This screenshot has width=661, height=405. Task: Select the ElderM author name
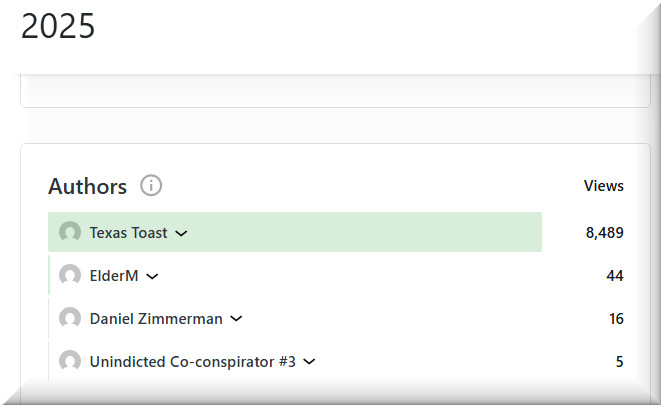[x=113, y=276]
